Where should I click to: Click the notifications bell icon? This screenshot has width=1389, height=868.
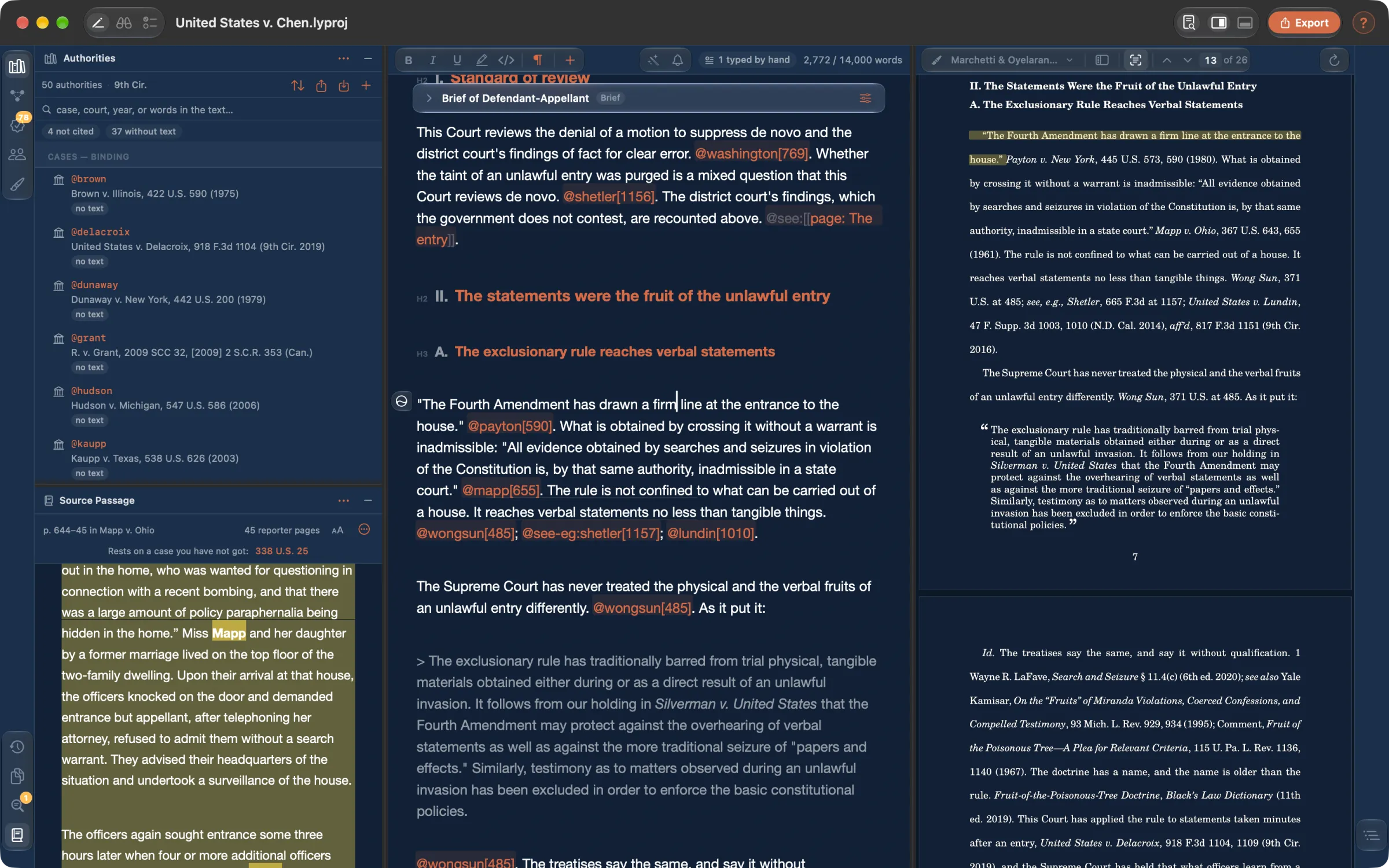677,60
